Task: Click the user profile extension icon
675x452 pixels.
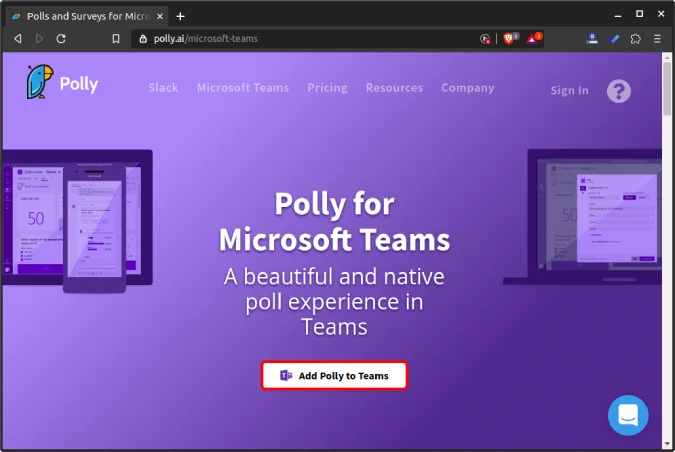Action: (592, 39)
